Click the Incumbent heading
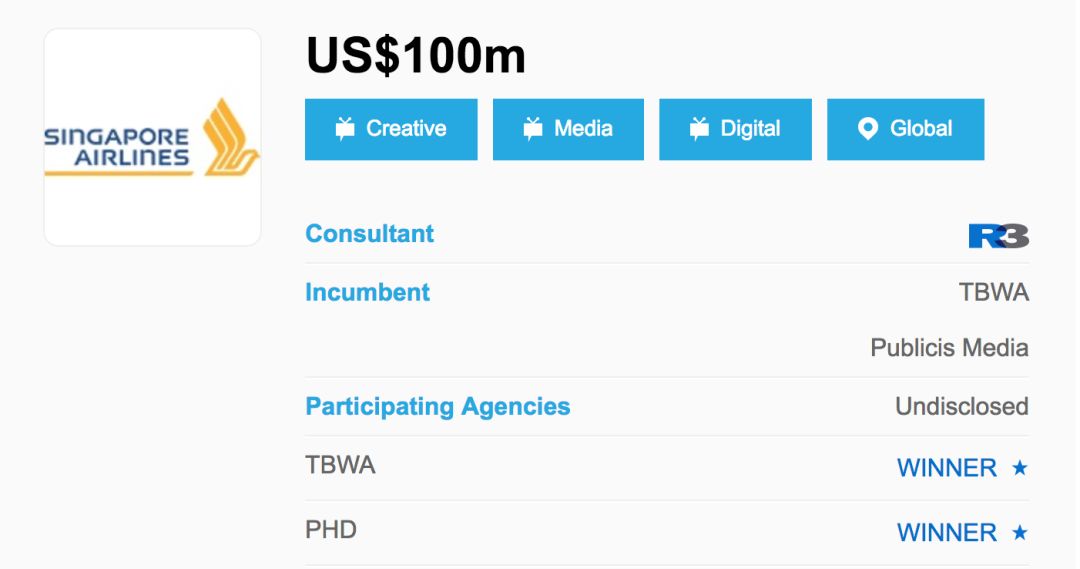 click(367, 292)
